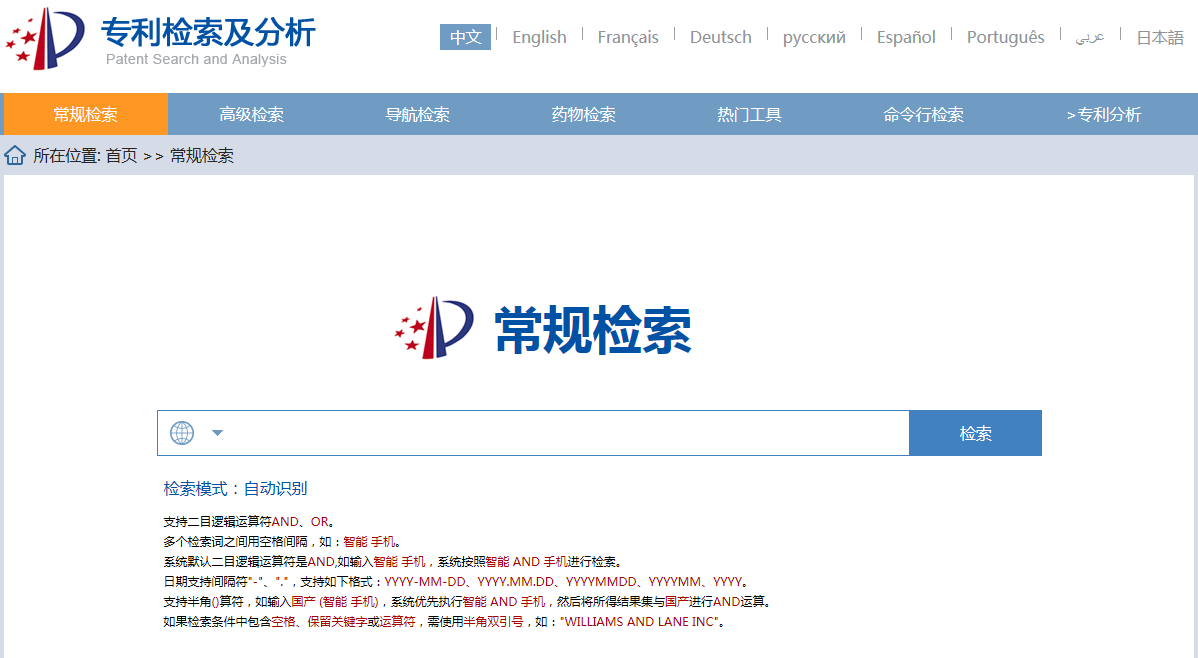
Task: Open the >专利分析 section
Action: click(x=1104, y=115)
